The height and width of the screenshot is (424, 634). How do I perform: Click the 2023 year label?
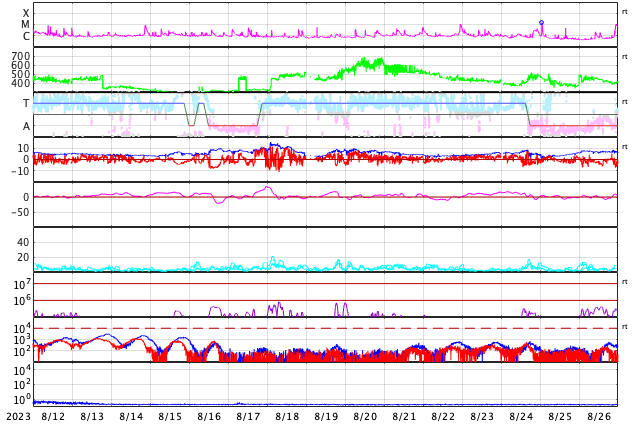[x=19, y=416]
